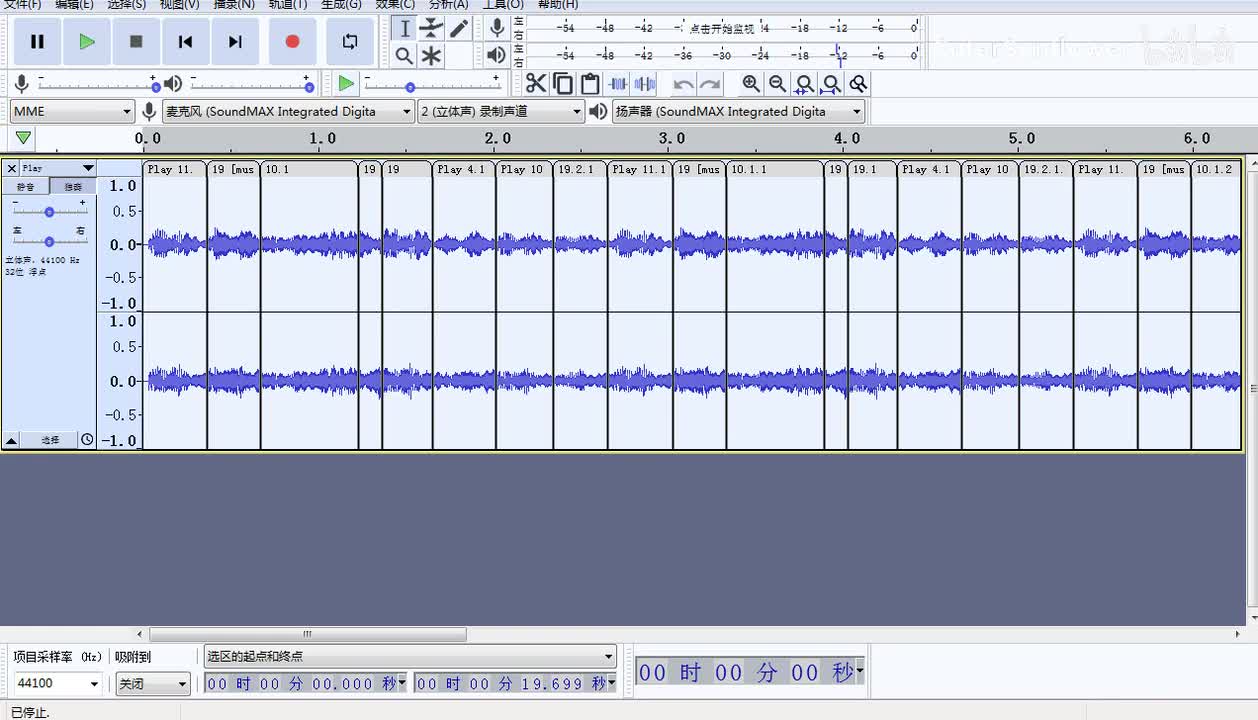Click the zoom toggle icon
The height and width of the screenshot is (720, 1258).
858,84
